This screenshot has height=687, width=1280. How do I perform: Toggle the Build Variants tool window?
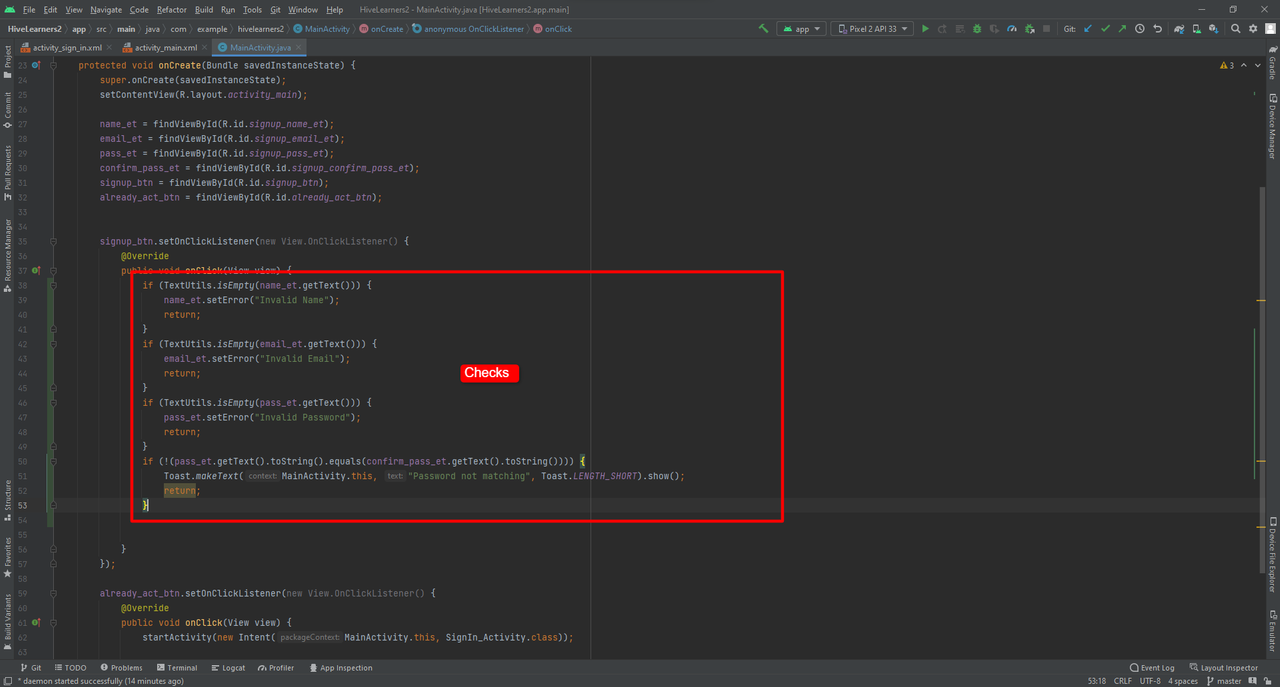pyautogui.click(x=8, y=621)
